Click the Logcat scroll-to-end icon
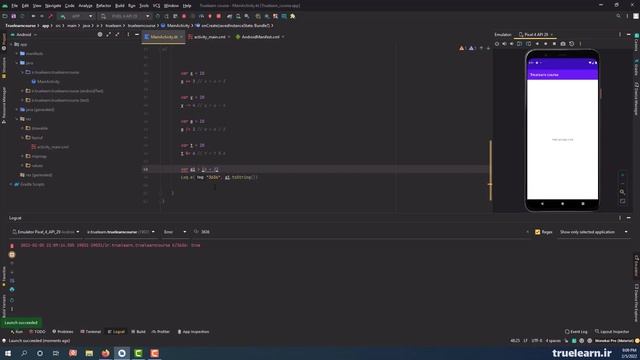 pyautogui.click(x=12, y=254)
